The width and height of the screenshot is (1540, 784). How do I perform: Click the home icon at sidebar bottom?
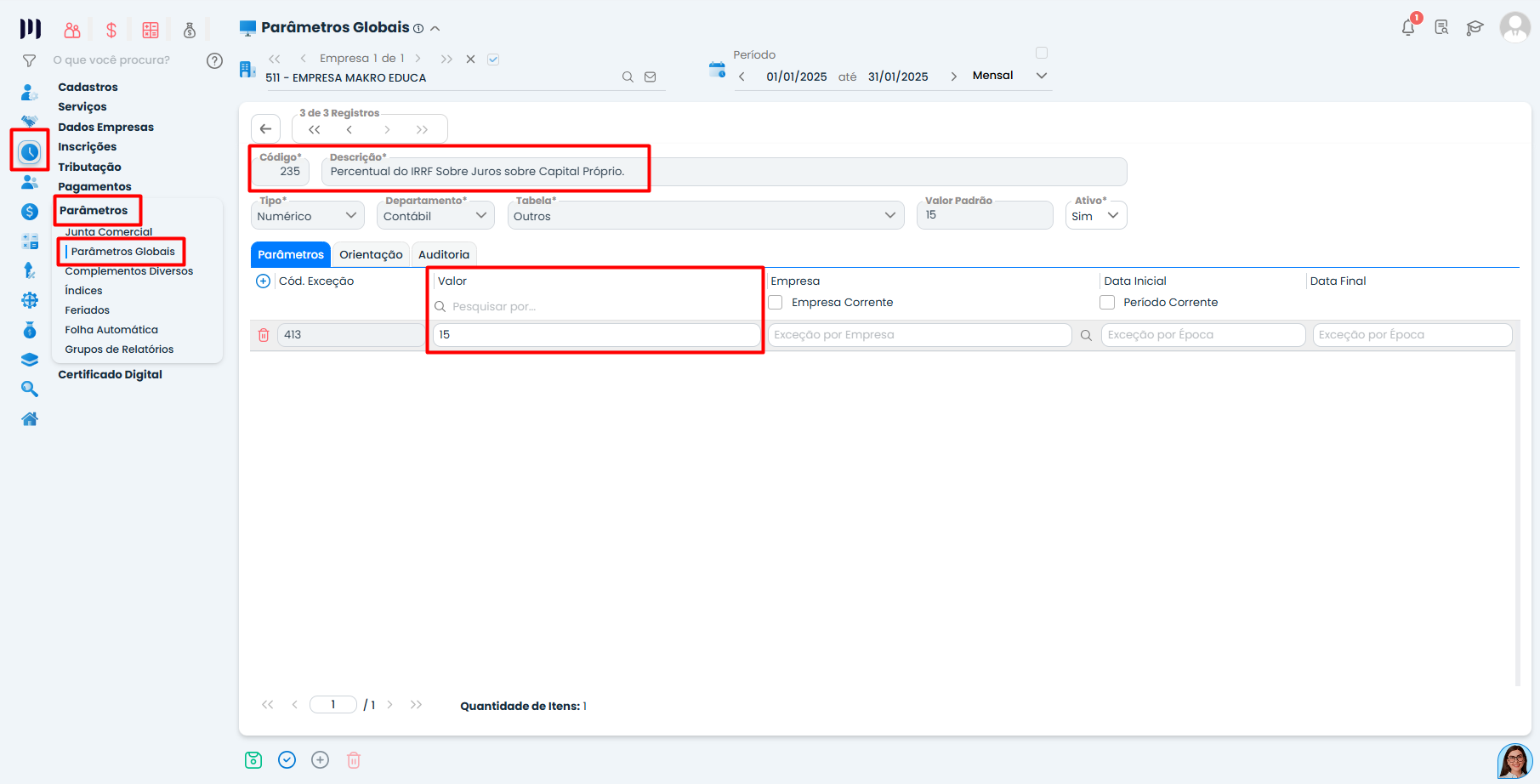click(x=30, y=418)
